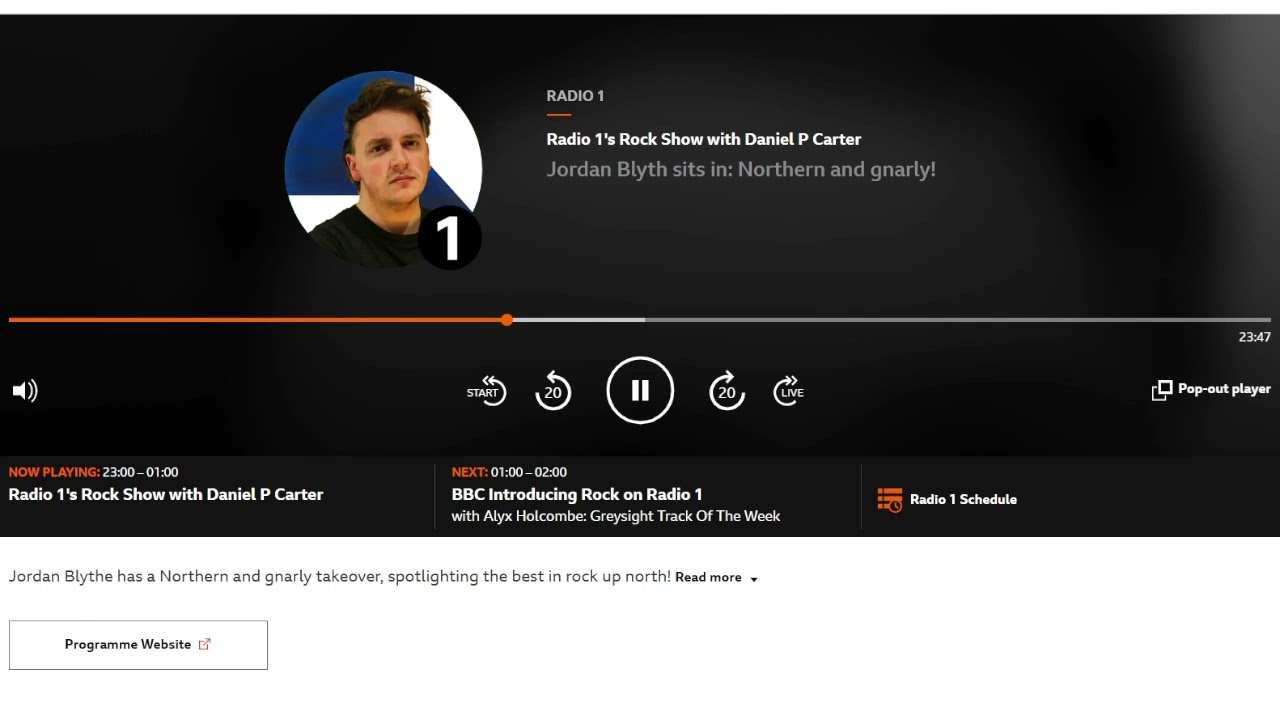Click the description text about Jordan Blythe's takeover

click(x=340, y=576)
